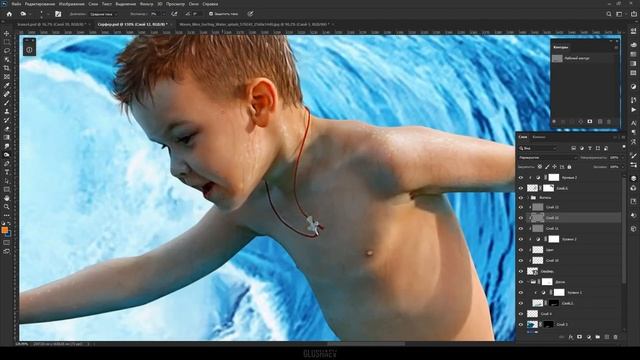640x360 pixels.
Task: Create new adjustment layer icon
Action: (589, 337)
